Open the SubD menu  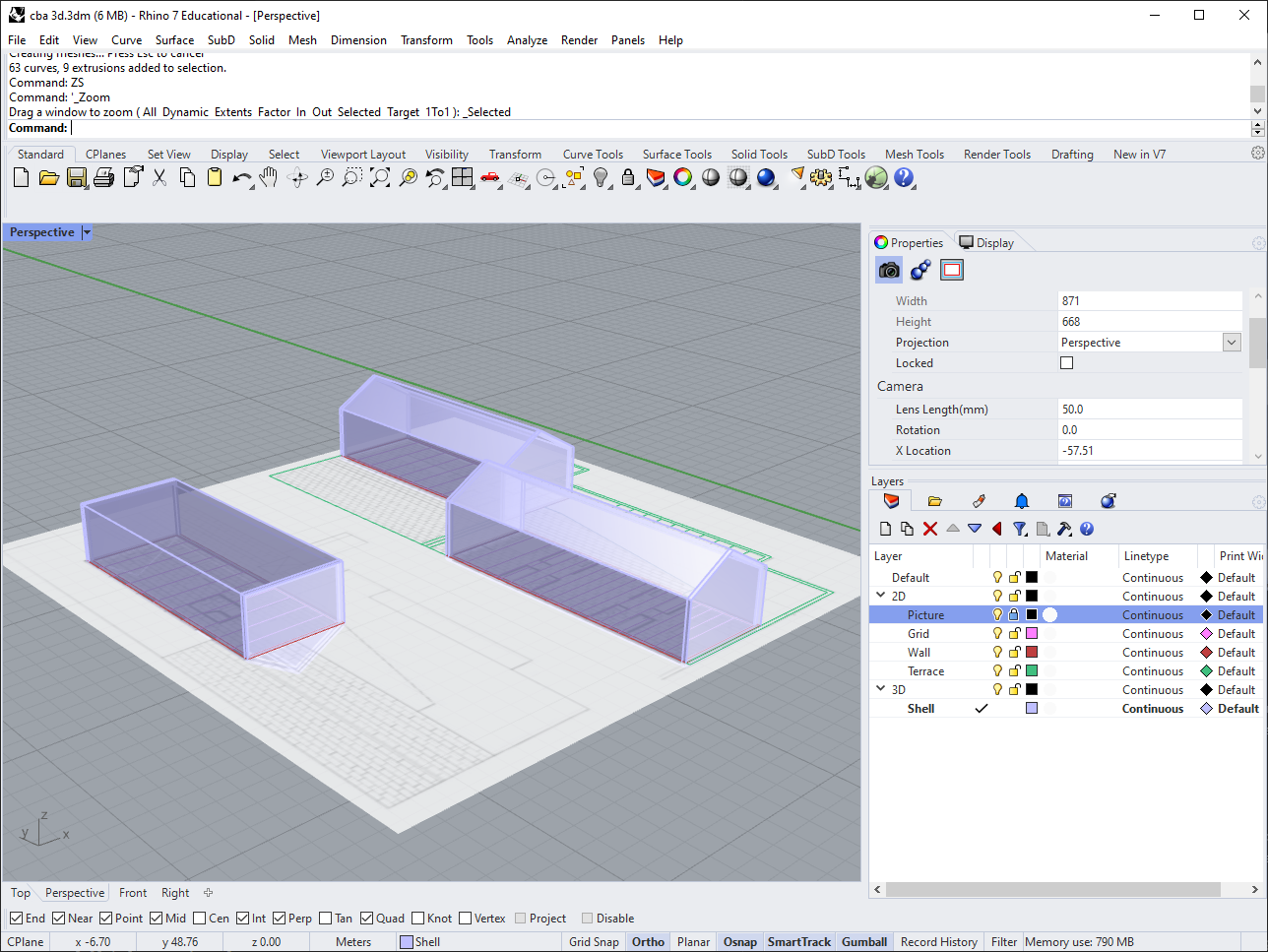221,40
